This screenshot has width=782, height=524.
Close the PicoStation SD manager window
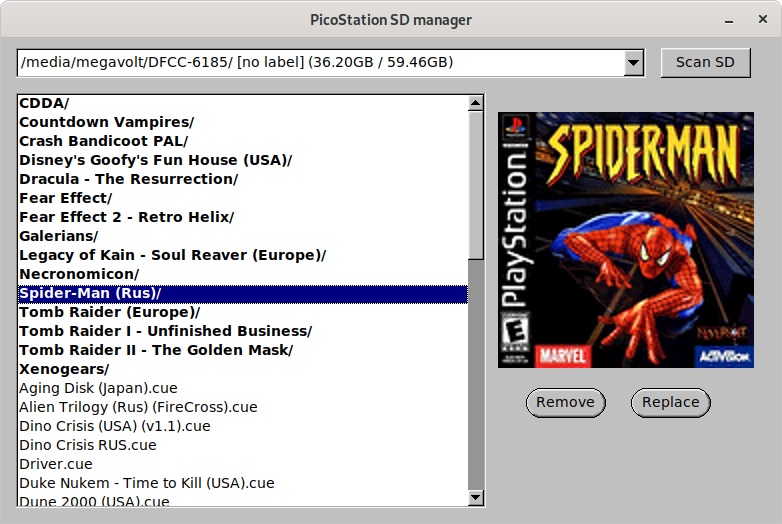tap(760, 20)
